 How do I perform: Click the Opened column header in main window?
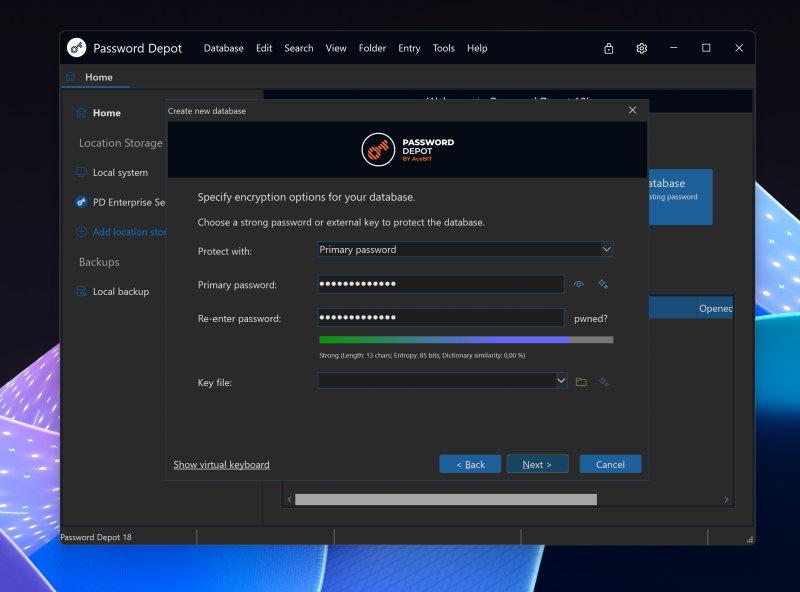(716, 308)
